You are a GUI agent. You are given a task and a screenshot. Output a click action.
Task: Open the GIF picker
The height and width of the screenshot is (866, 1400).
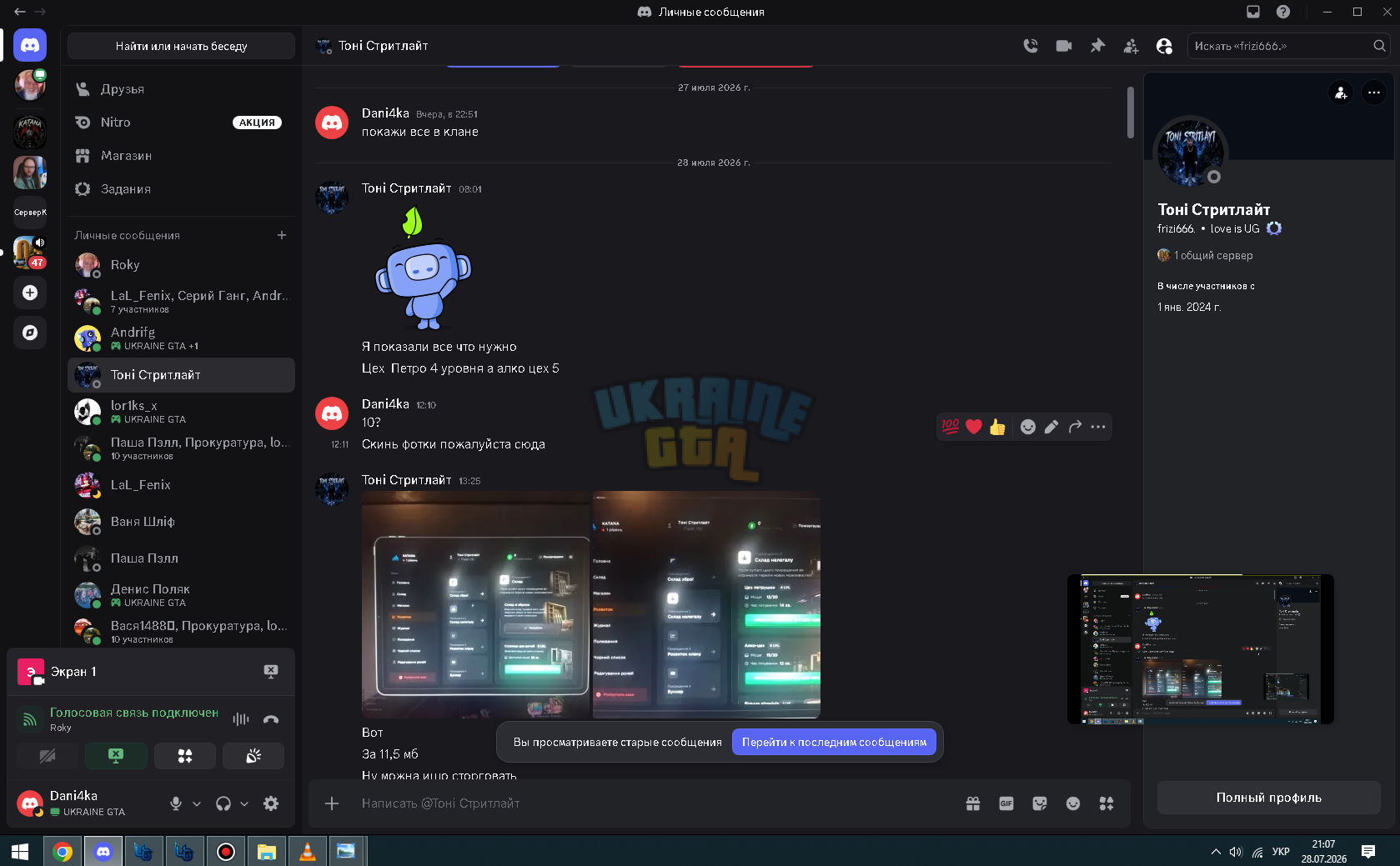(1006, 803)
